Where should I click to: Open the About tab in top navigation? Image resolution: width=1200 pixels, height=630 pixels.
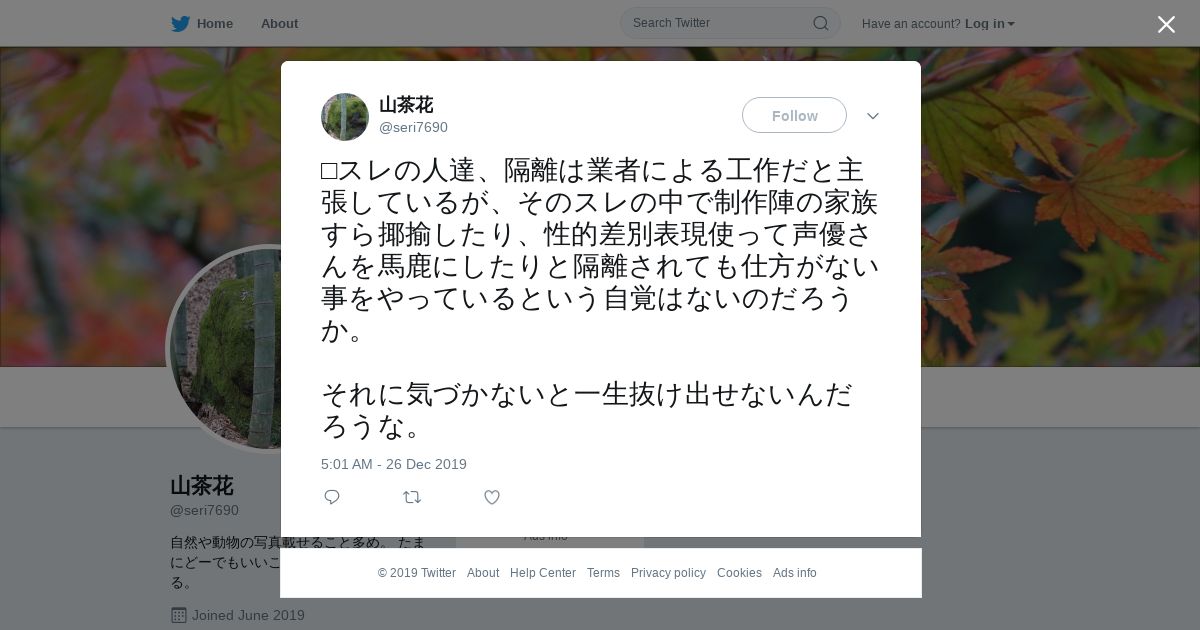tap(279, 23)
